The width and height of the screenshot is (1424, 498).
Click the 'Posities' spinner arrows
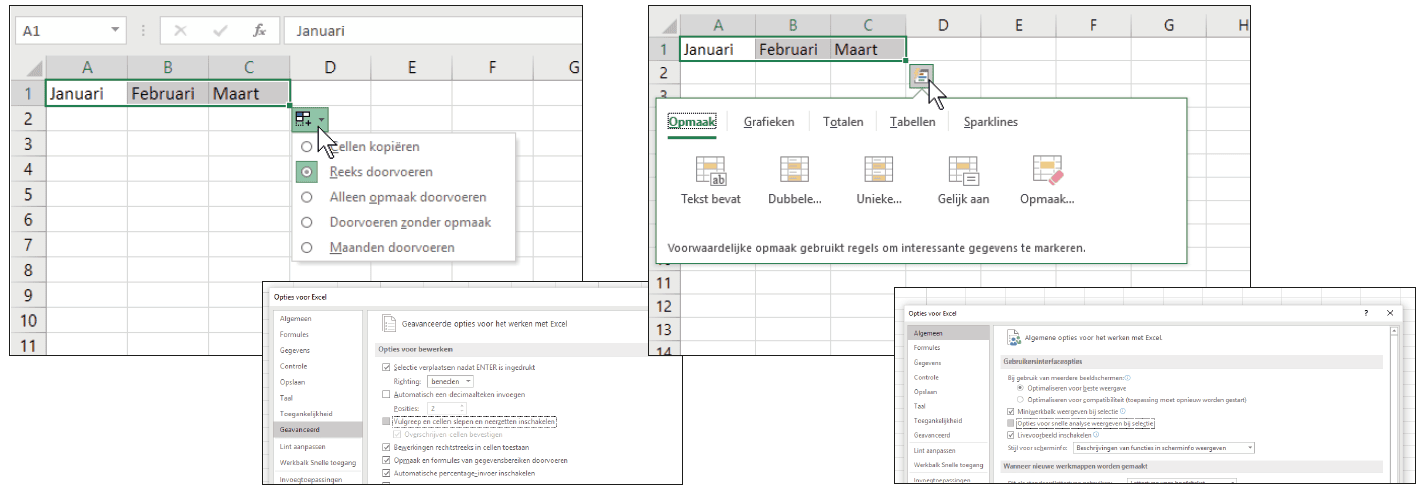point(463,408)
